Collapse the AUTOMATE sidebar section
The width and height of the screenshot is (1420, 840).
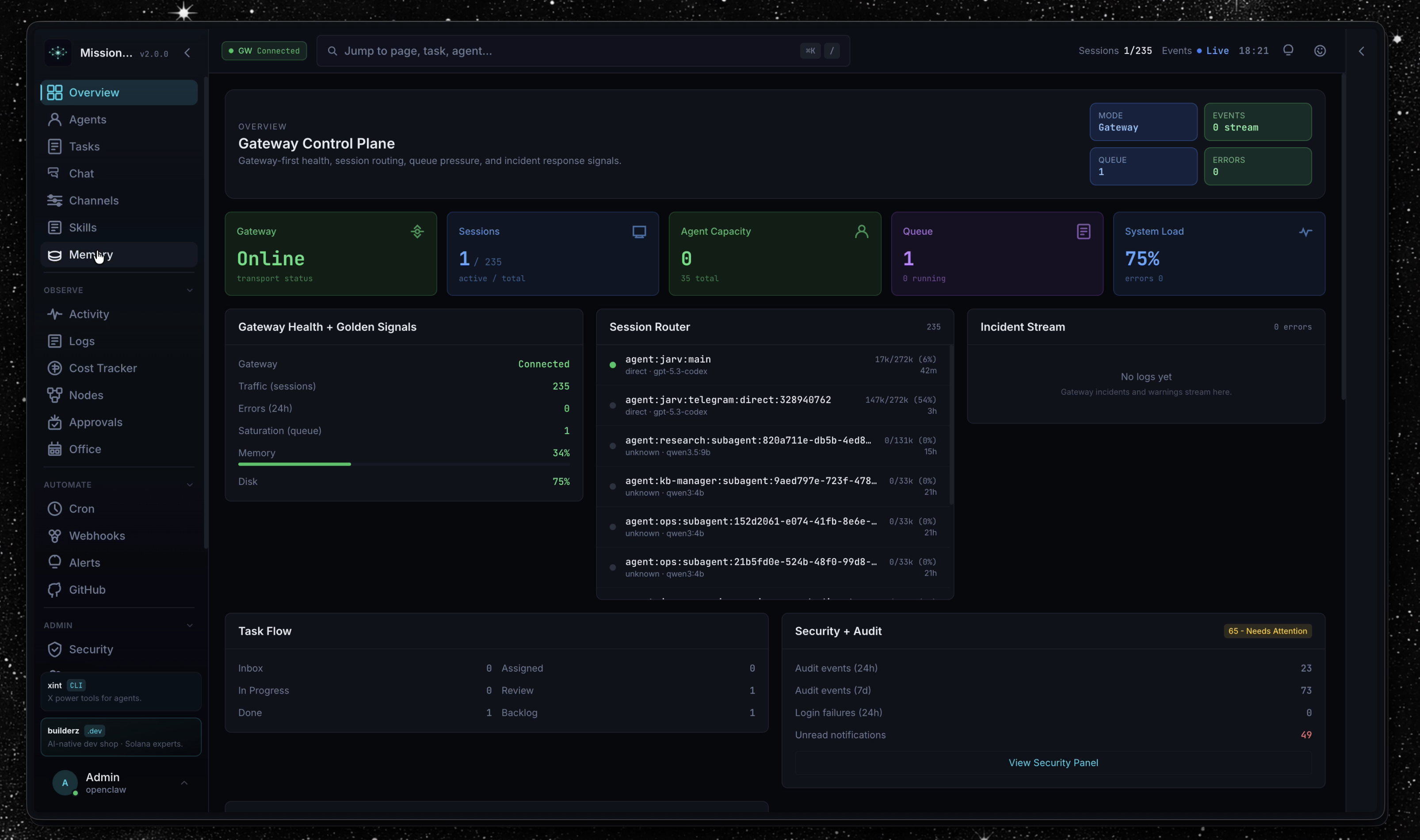click(190, 485)
